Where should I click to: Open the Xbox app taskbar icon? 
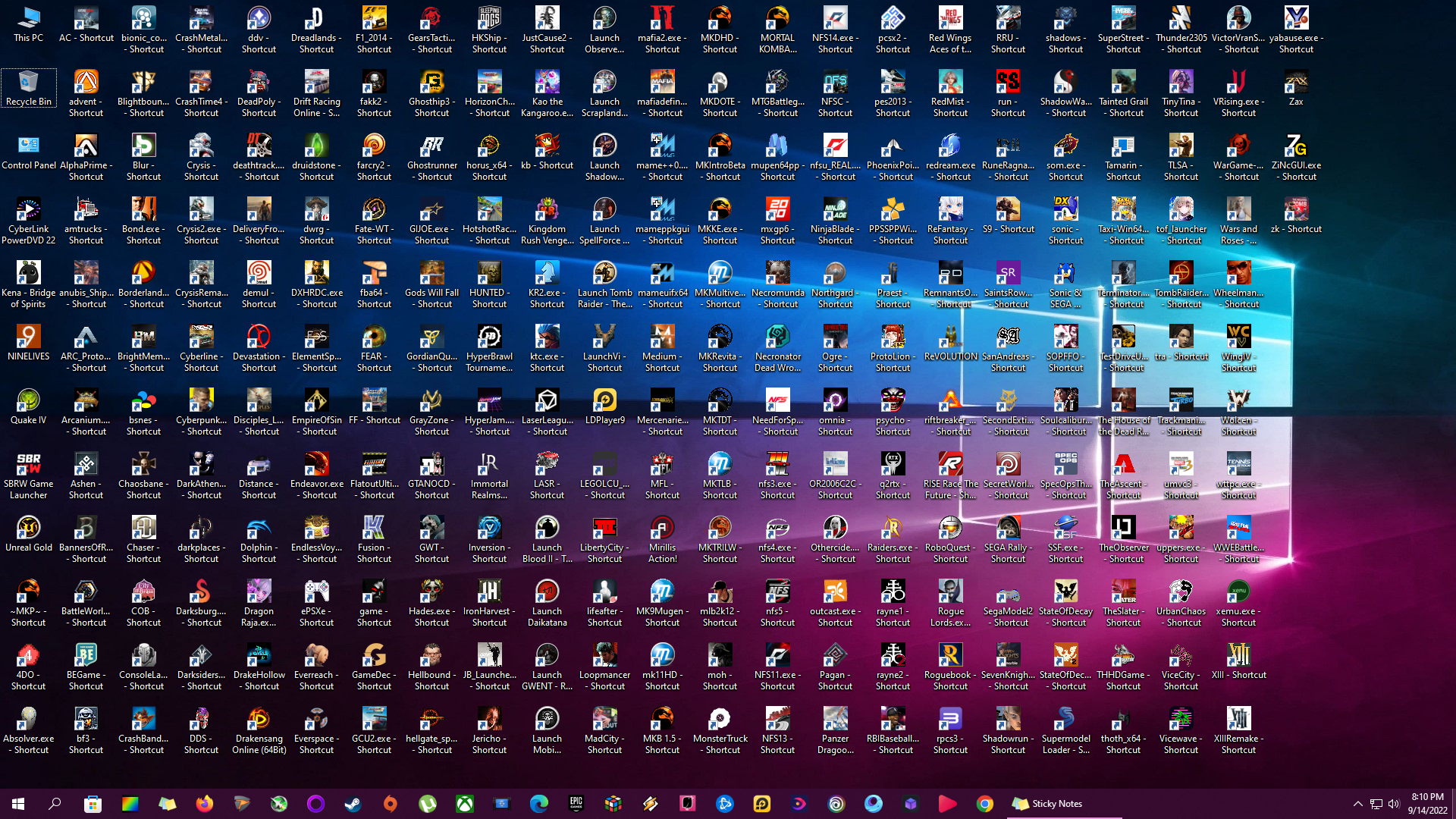[465, 804]
